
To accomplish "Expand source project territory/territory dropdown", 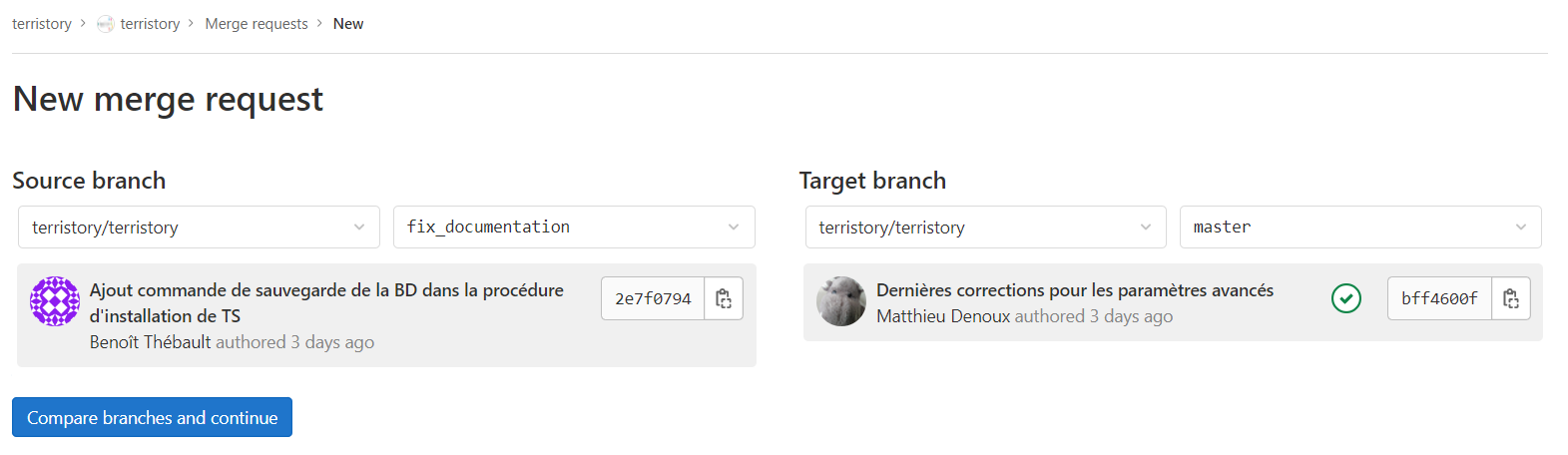I will pyautogui.click(x=199, y=227).
